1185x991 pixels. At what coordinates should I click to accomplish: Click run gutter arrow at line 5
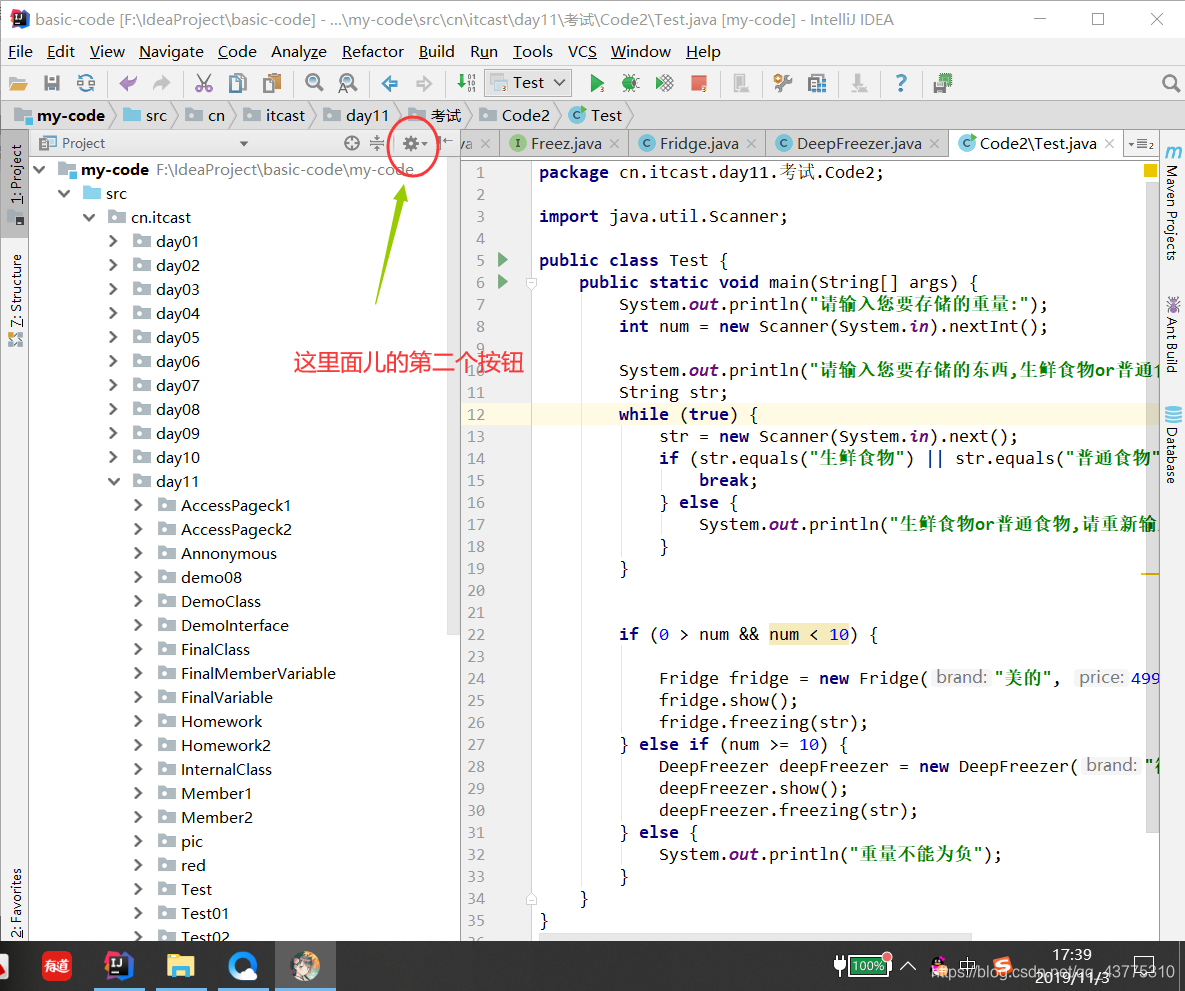503,260
